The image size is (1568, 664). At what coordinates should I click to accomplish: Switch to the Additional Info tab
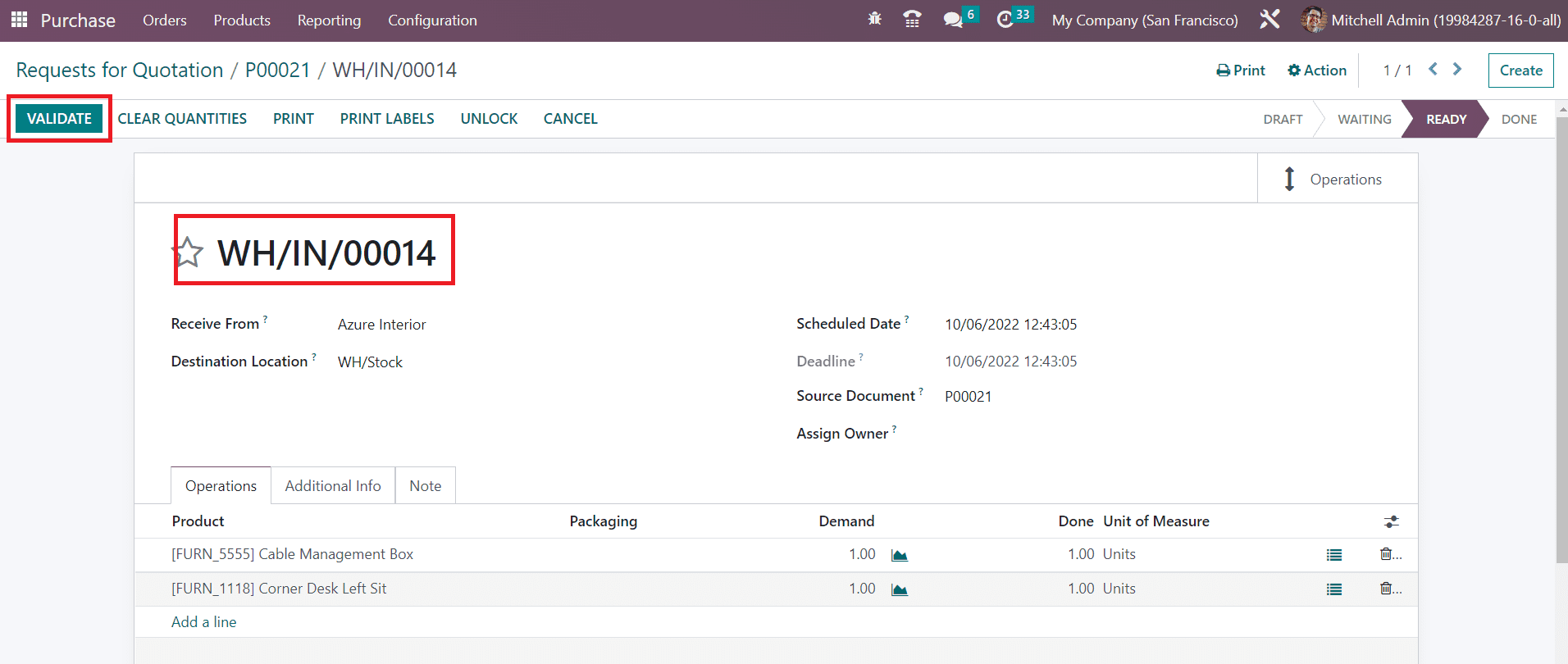(333, 486)
